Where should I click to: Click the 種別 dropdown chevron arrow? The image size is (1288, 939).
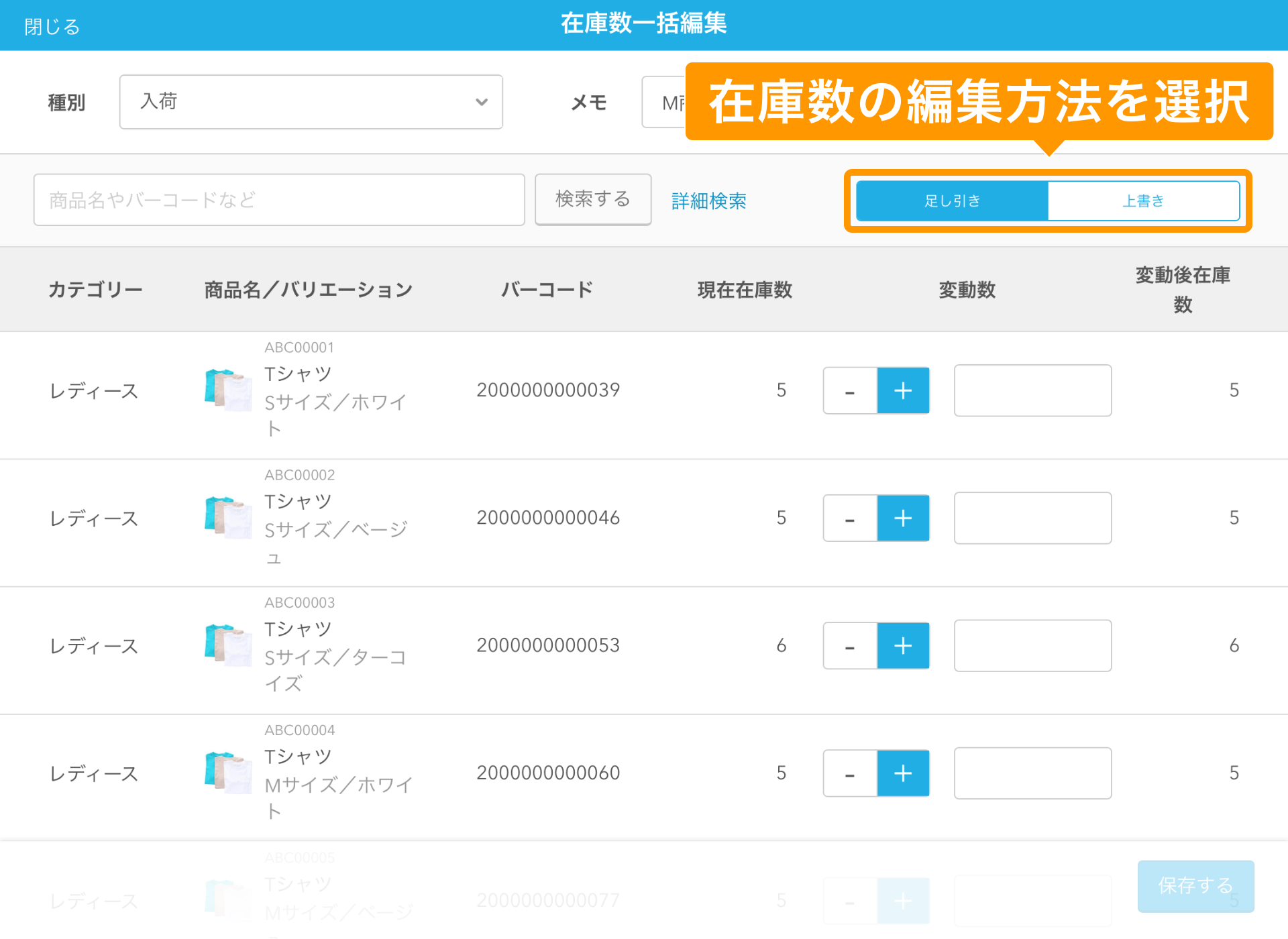click(481, 102)
